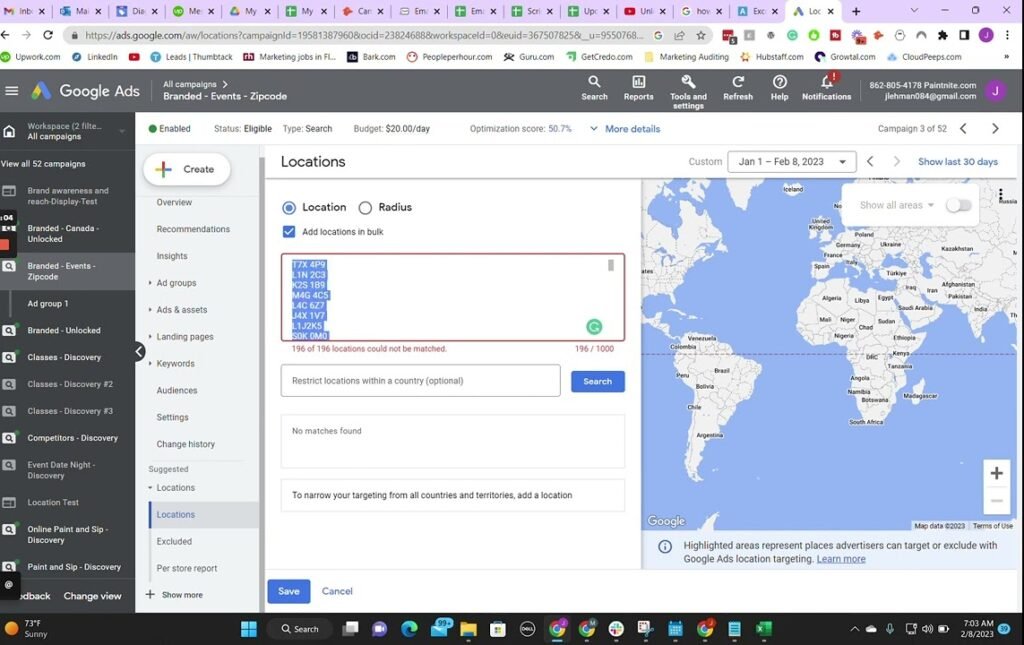Open the Windows Start menu

pyautogui.click(x=249, y=629)
